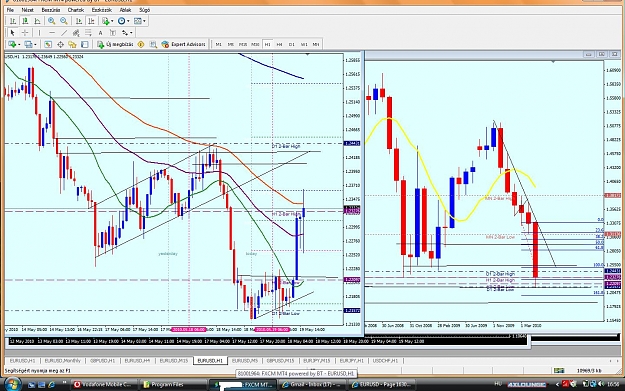Select the arrow cursor tool

12,33
